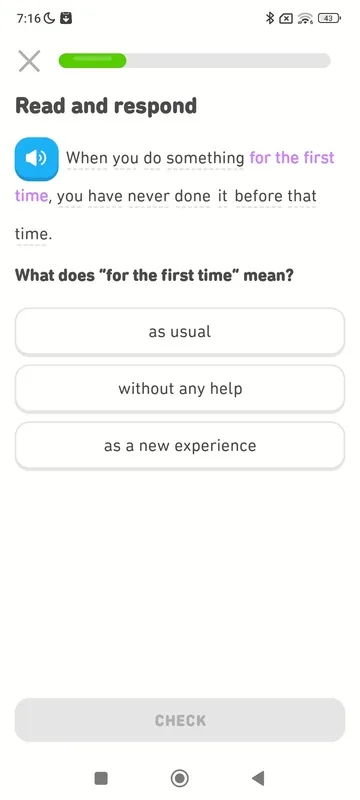
Task: Tap the highlighted phrase "for the first"
Action: 292,158
